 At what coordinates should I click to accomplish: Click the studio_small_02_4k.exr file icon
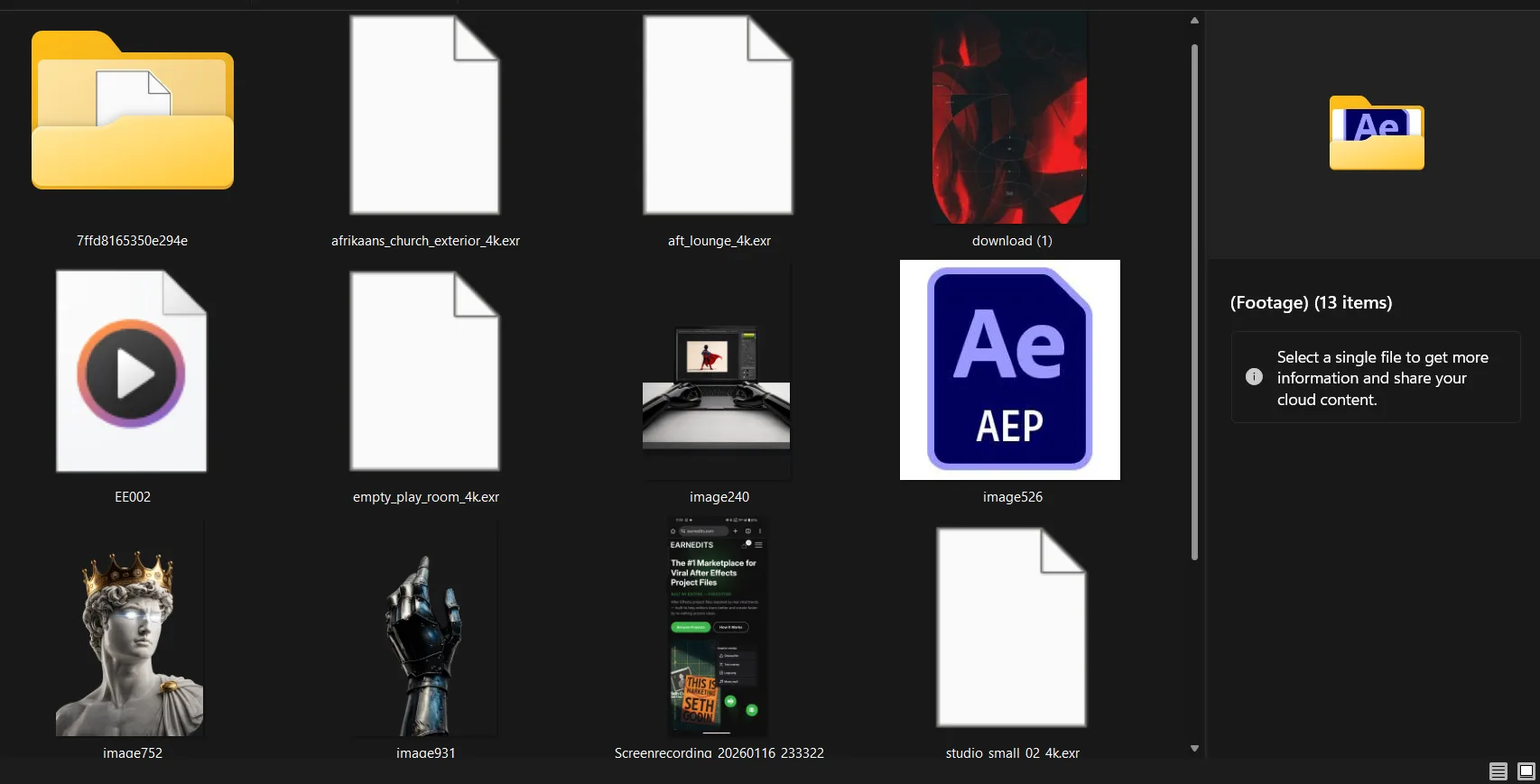[1011, 627]
